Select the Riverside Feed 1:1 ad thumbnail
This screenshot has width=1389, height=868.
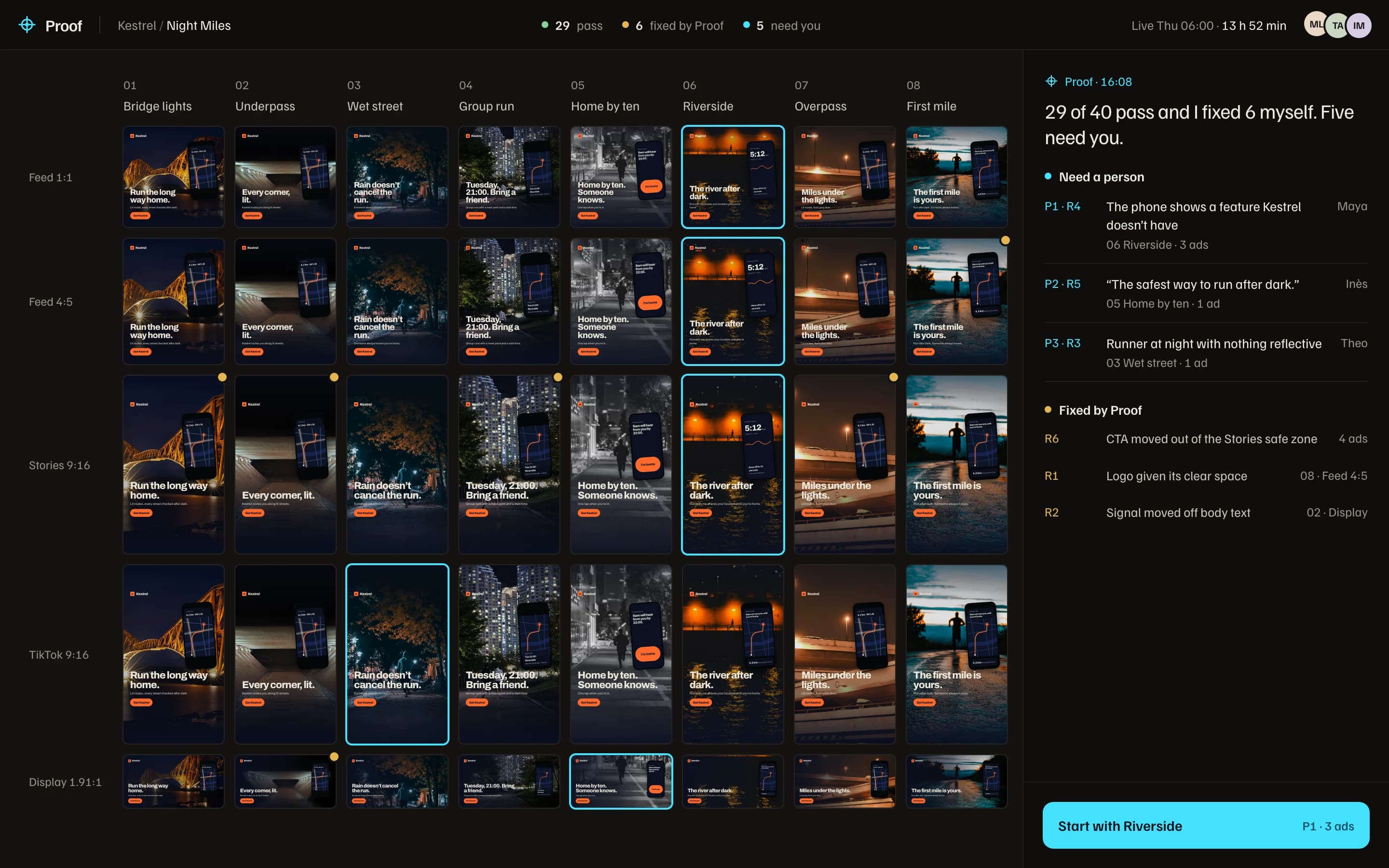click(733, 177)
